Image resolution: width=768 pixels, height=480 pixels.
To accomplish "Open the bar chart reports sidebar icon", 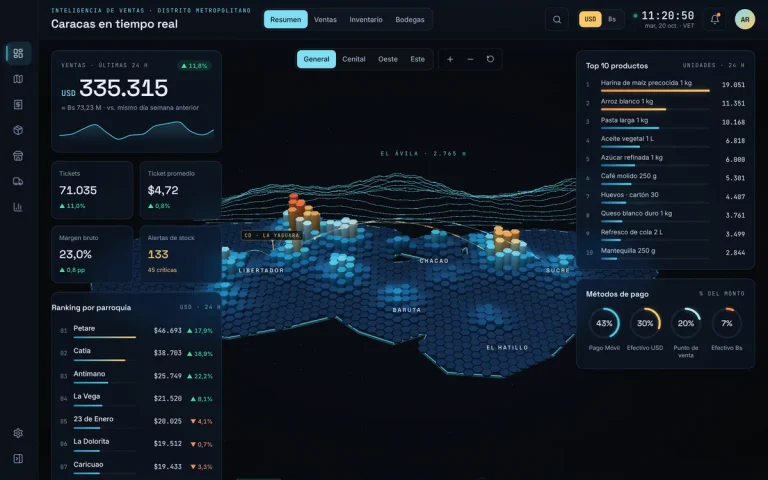I will pyautogui.click(x=18, y=207).
